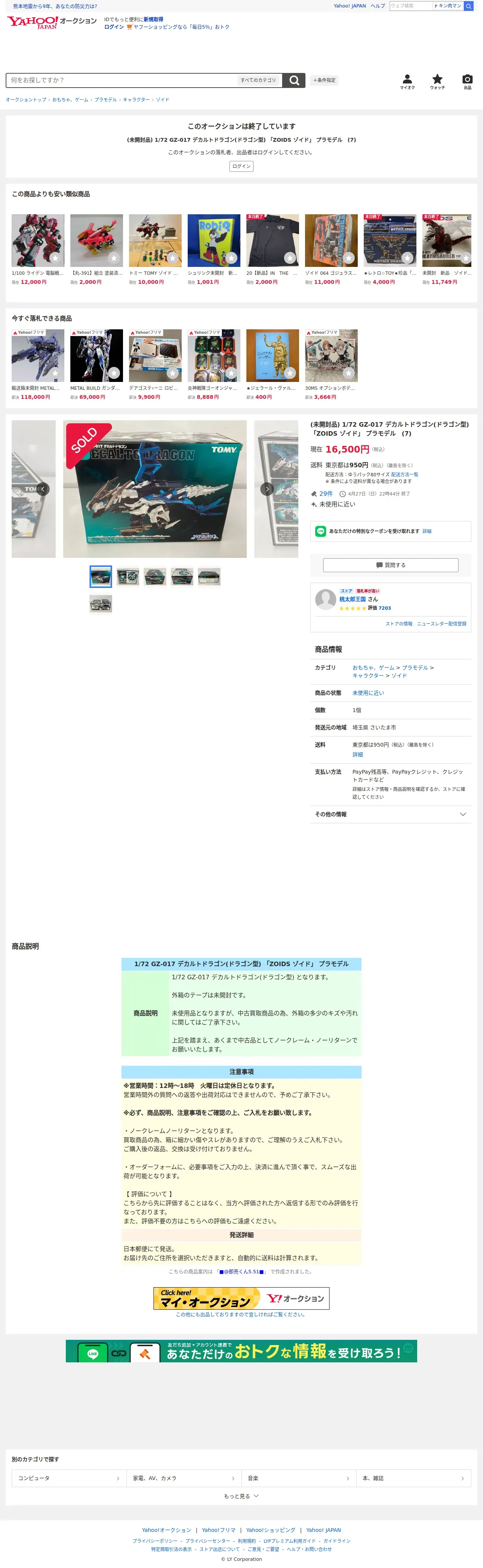Click ストアの情報 link

(x=399, y=624)
